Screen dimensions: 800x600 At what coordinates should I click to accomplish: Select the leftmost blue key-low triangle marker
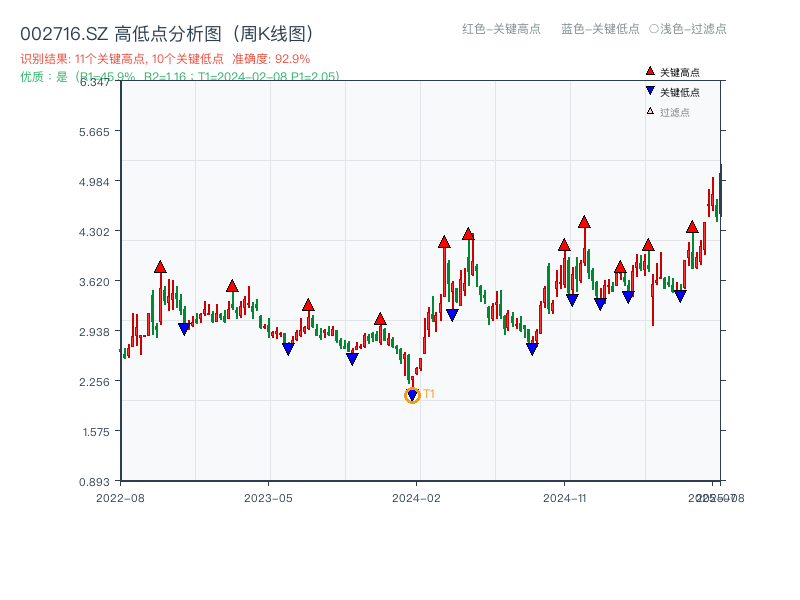click(184, 329)
